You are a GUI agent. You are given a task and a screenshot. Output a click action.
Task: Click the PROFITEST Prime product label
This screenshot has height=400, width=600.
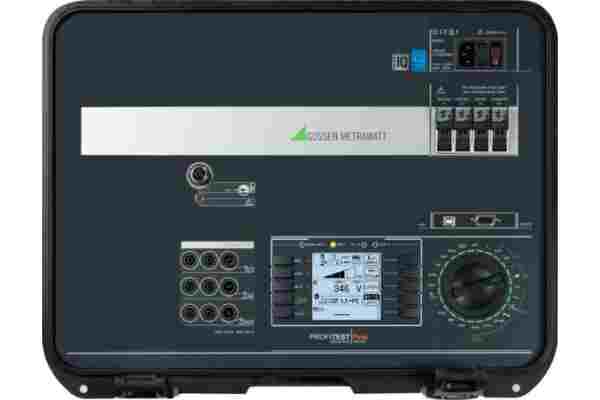(338, 337)
